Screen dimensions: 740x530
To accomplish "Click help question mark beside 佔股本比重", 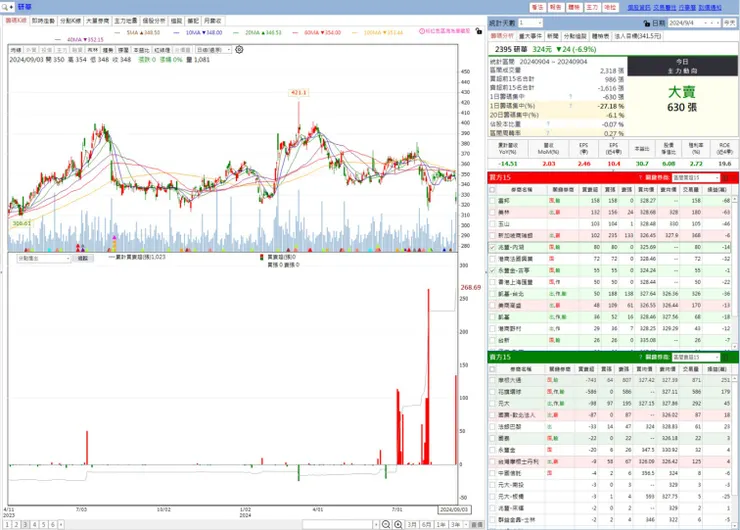I will point(548,124).
